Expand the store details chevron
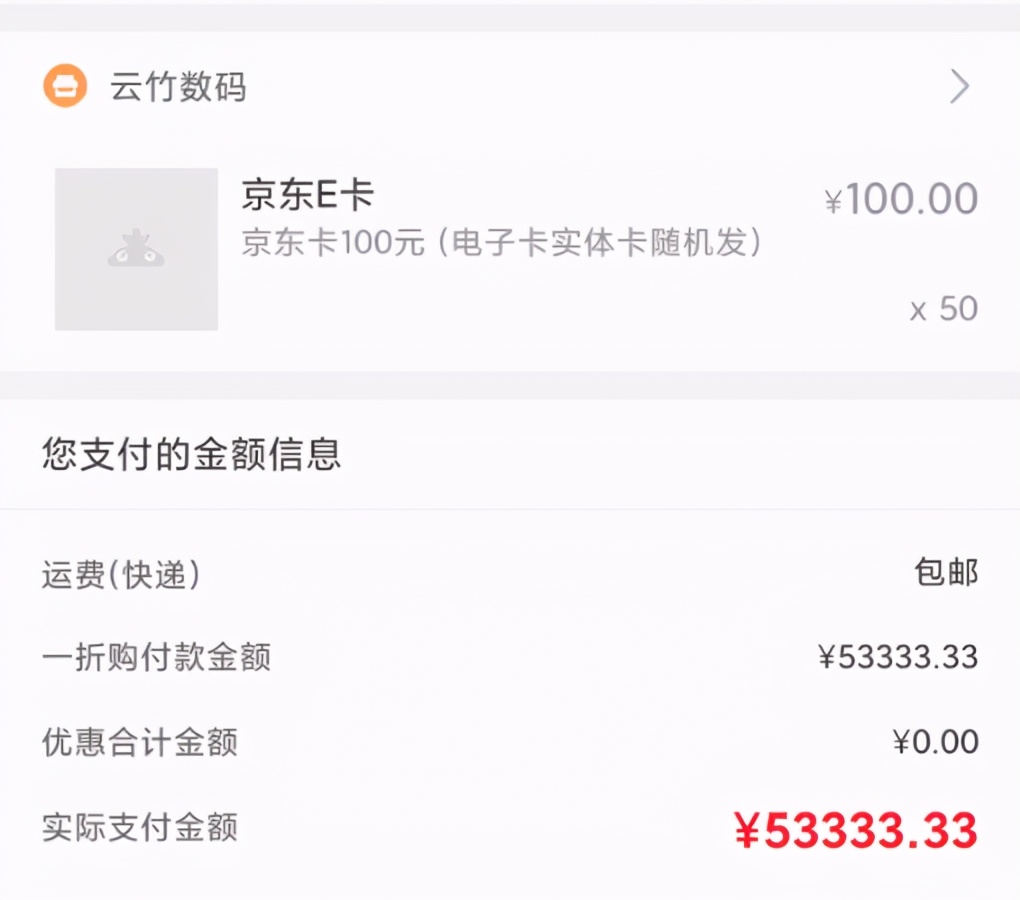Image resolution: width=1020 pixels, height=900 pixels. (x=958, y=87)
